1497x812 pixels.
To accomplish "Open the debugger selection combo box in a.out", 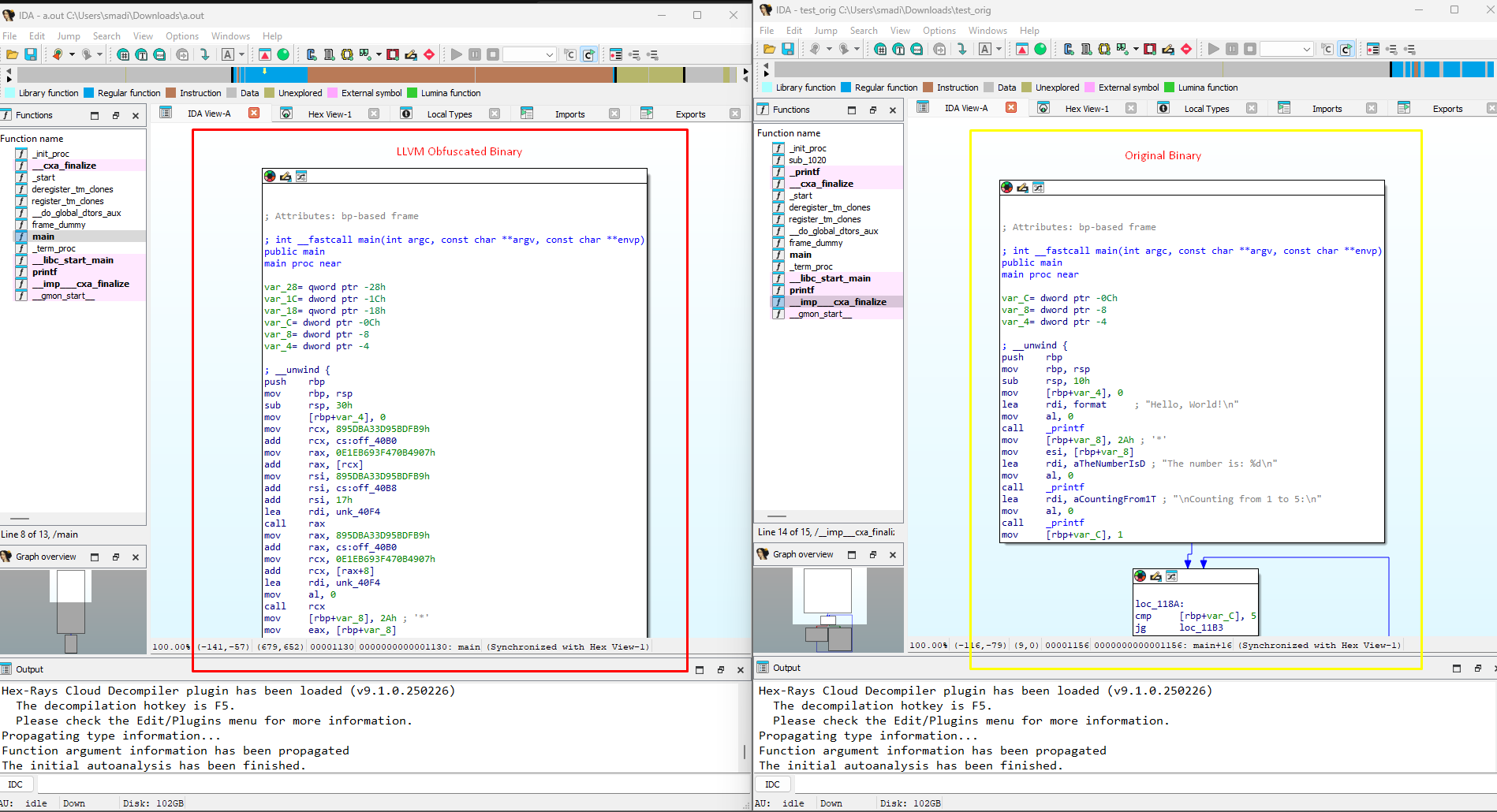I will pos(530,54).
